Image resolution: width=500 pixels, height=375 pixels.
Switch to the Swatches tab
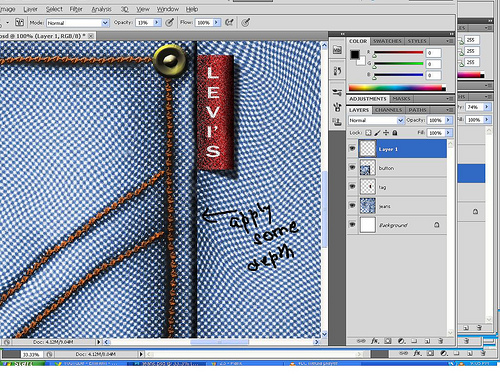pyautogui.click(x=387, y=41)
